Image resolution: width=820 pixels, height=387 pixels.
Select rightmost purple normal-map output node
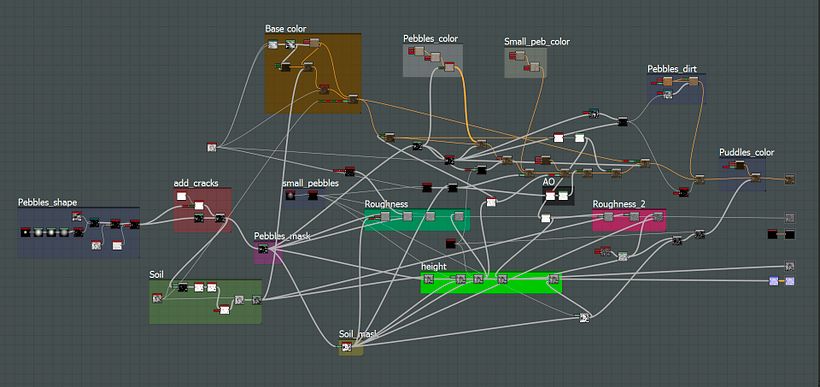point(790,281)
